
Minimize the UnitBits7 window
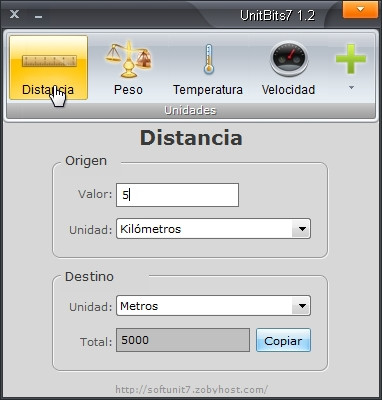coord(38,16)
